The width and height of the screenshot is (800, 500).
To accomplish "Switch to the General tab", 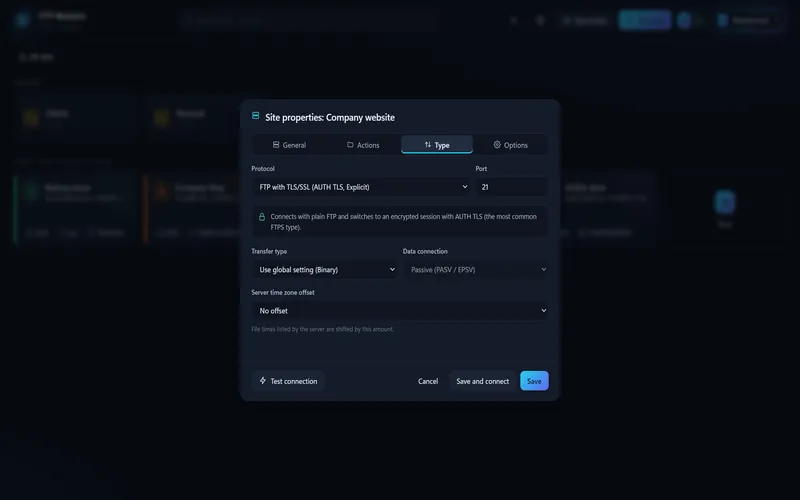I will tap(289, 145).
